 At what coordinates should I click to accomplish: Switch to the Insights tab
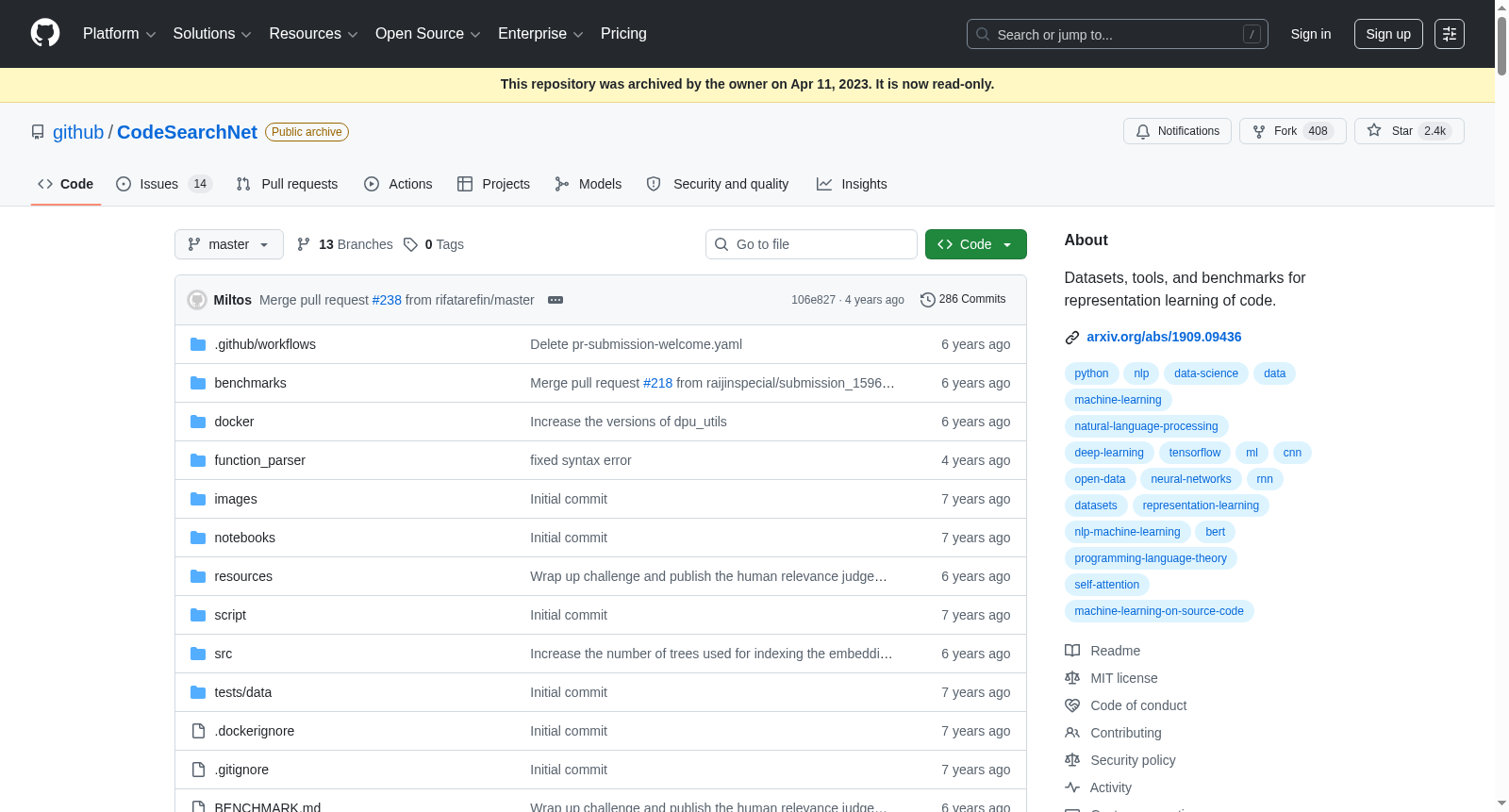click(x=852, y=184)
